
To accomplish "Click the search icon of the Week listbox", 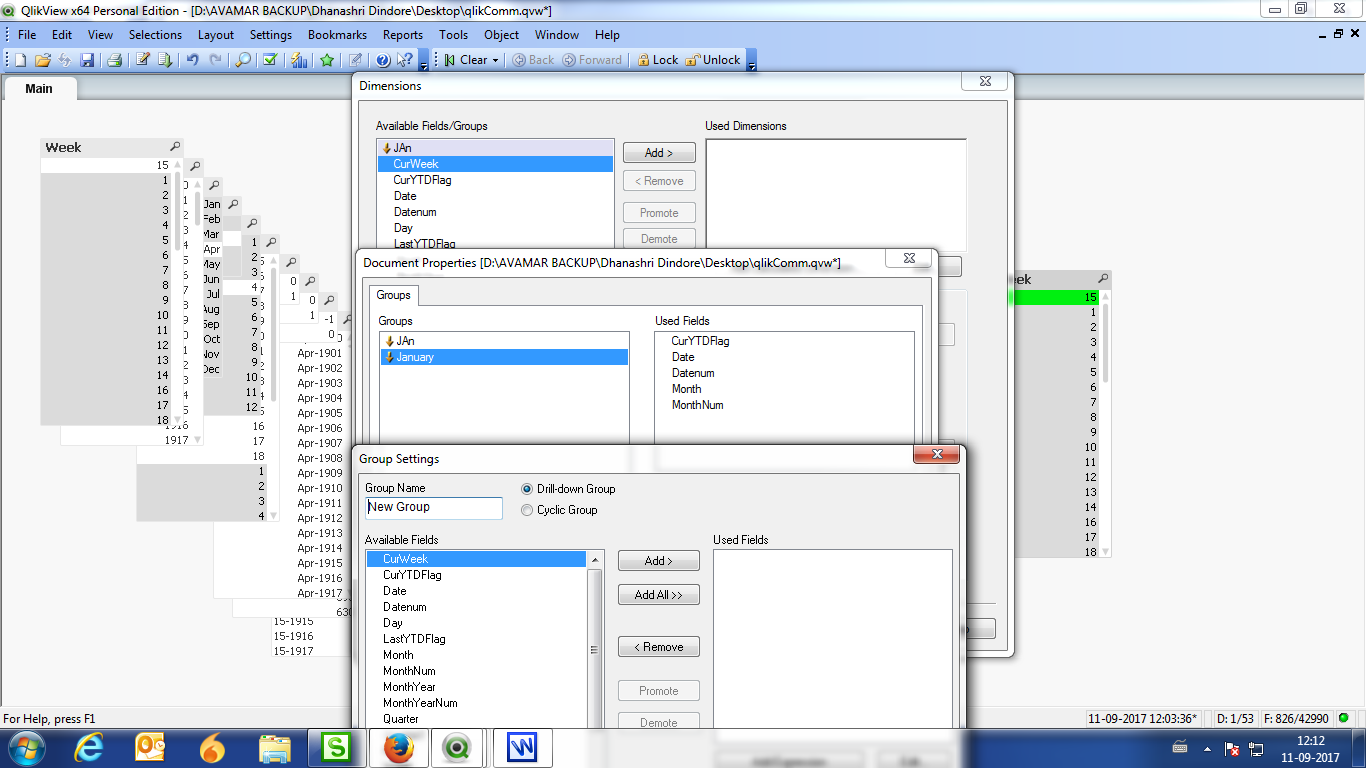I will (x=176, y=147).
